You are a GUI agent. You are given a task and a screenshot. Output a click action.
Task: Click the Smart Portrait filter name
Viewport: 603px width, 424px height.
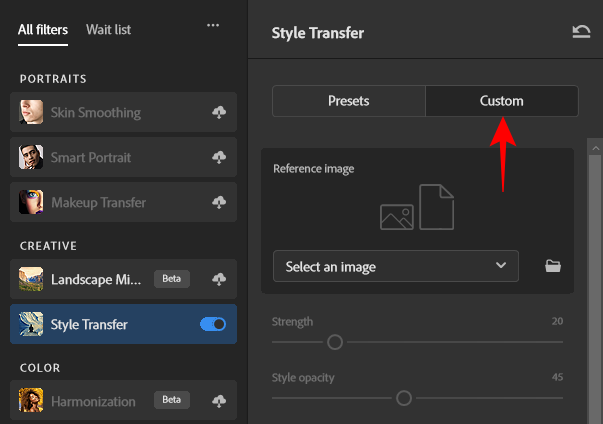[x=91, y=158]
